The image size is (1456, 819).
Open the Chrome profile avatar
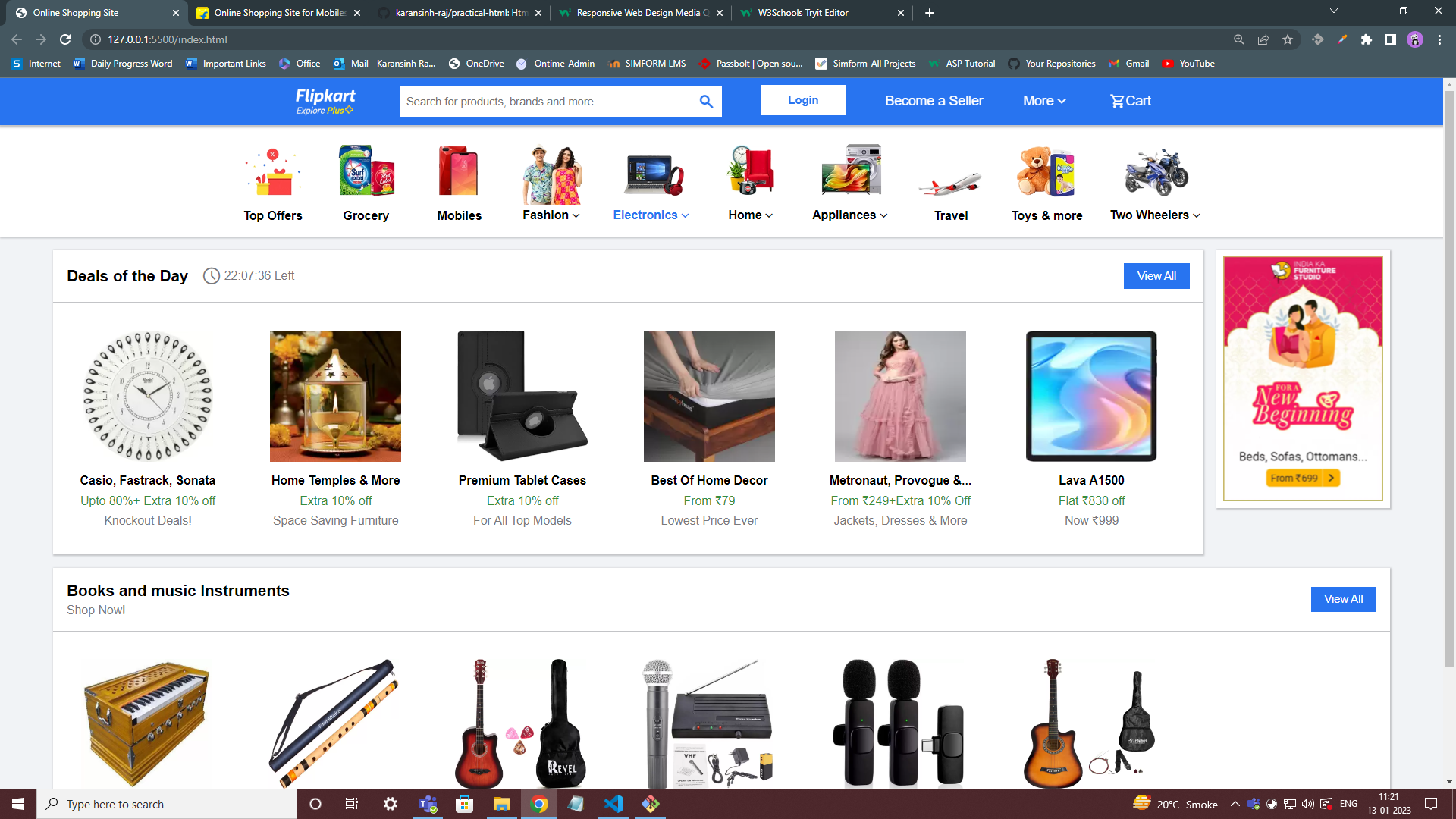1415,39
